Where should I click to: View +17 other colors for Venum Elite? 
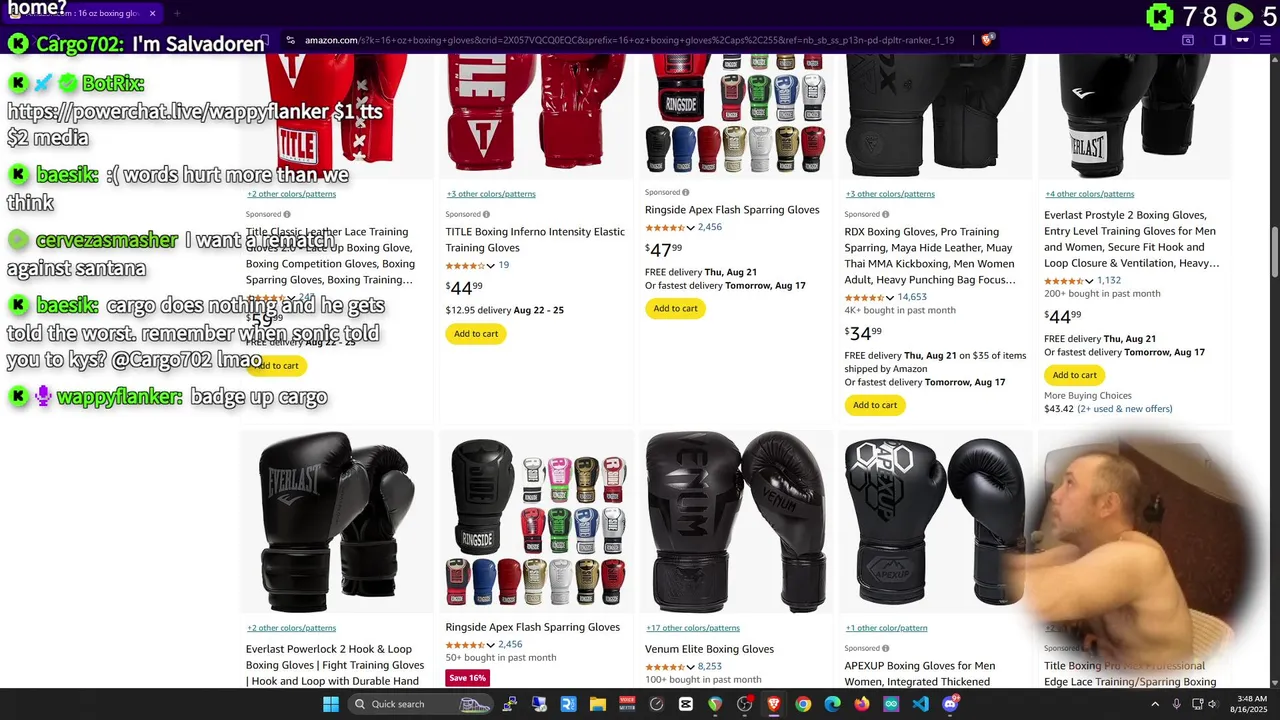click(x=693, y=628)
